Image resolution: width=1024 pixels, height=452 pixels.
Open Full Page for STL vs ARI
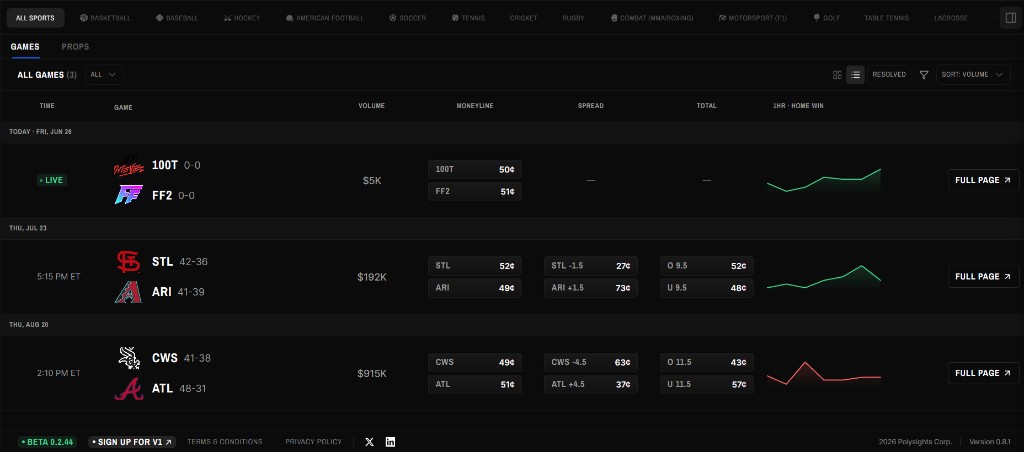[x=984, y=277]
